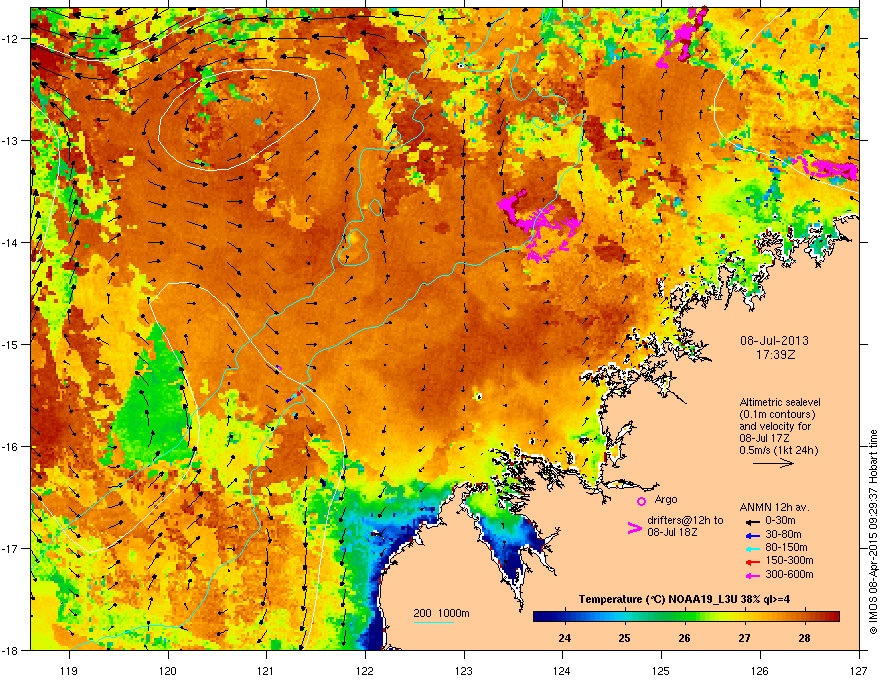Click the 'Argo' legend label
Viewport: 880px width, 680px height.
pyautogui.click(x=666, y=499)
